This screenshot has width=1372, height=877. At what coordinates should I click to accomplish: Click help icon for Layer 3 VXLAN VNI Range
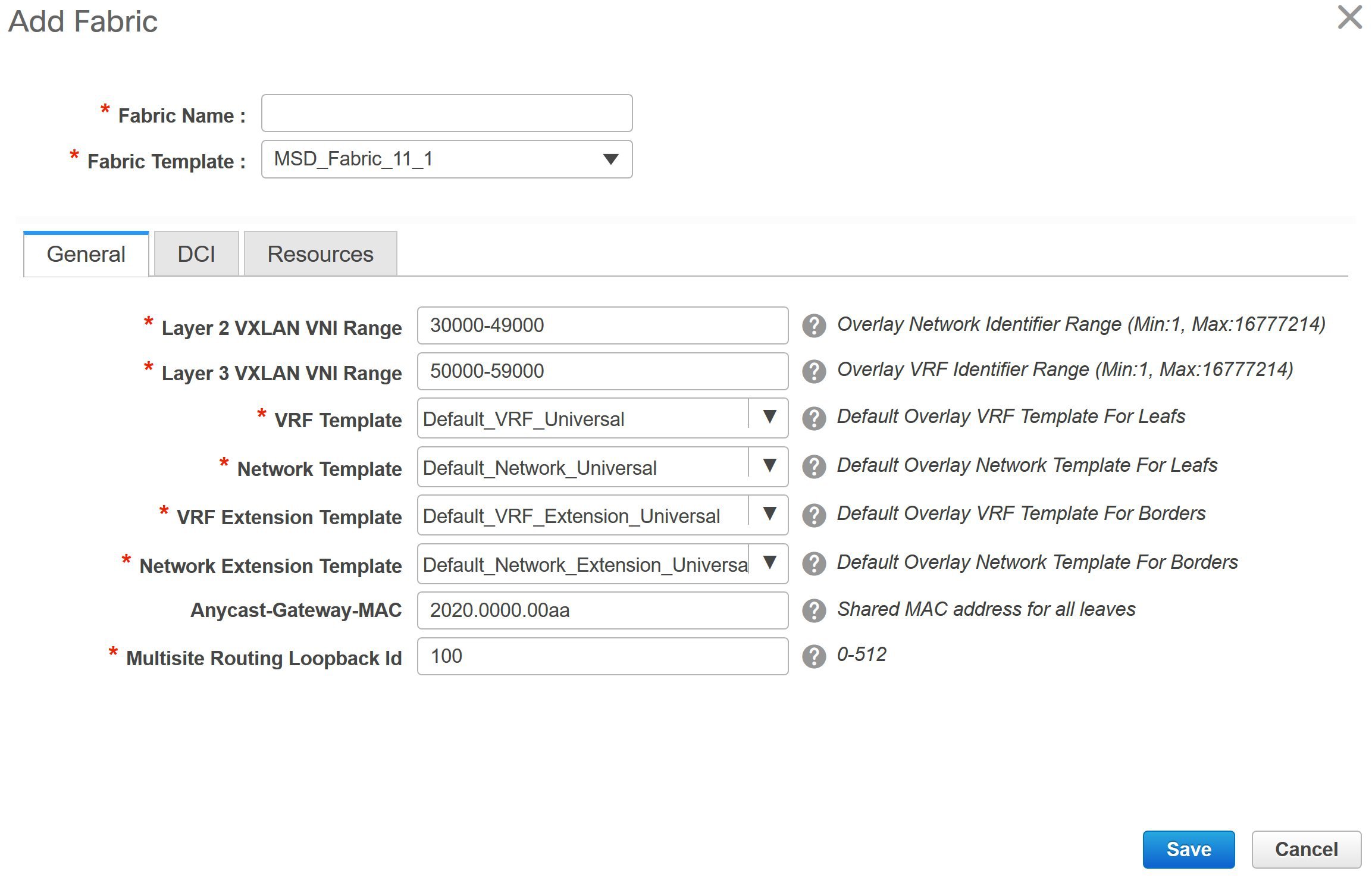813,371
